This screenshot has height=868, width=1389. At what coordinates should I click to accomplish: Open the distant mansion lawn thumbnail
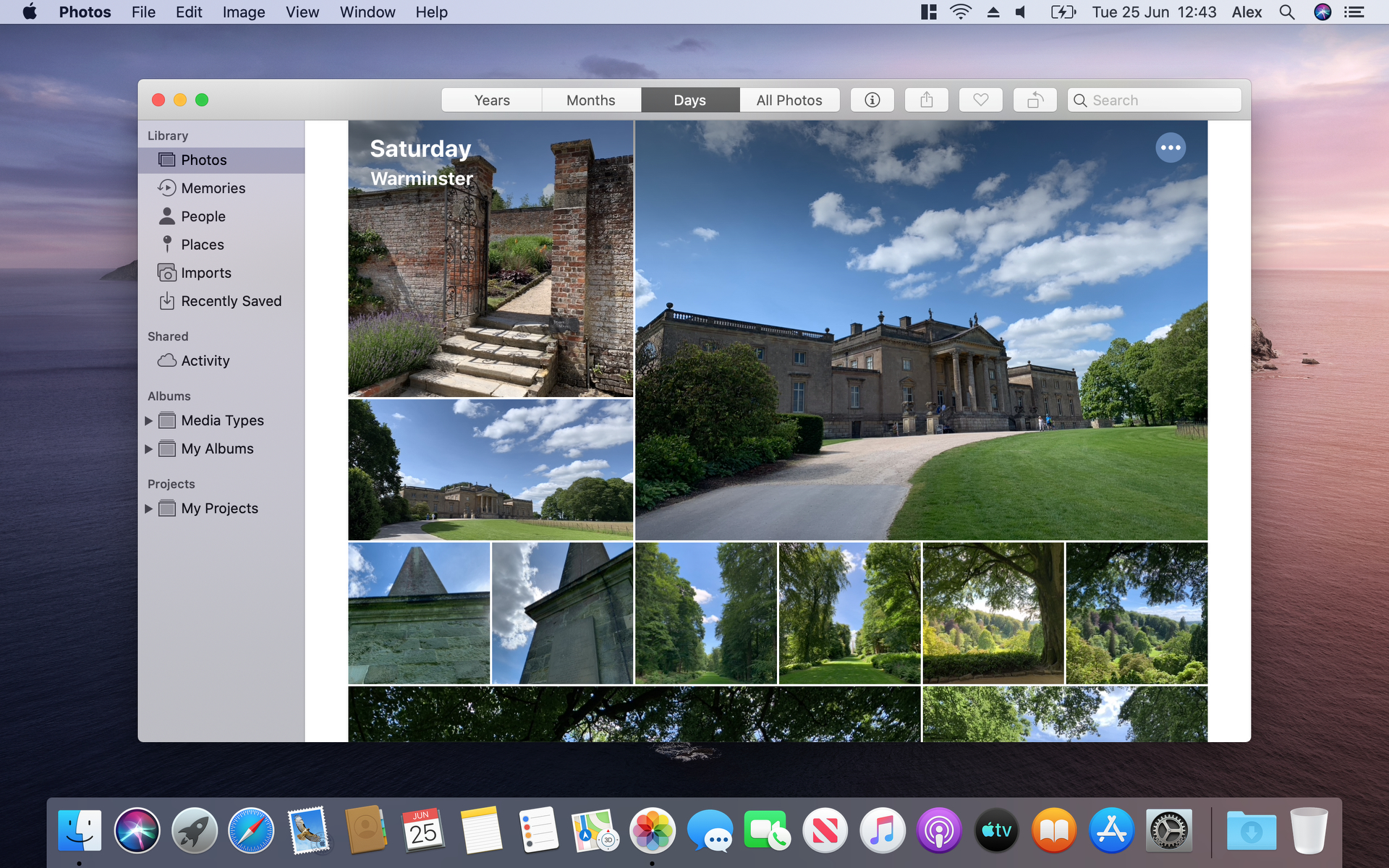point(490,470)
